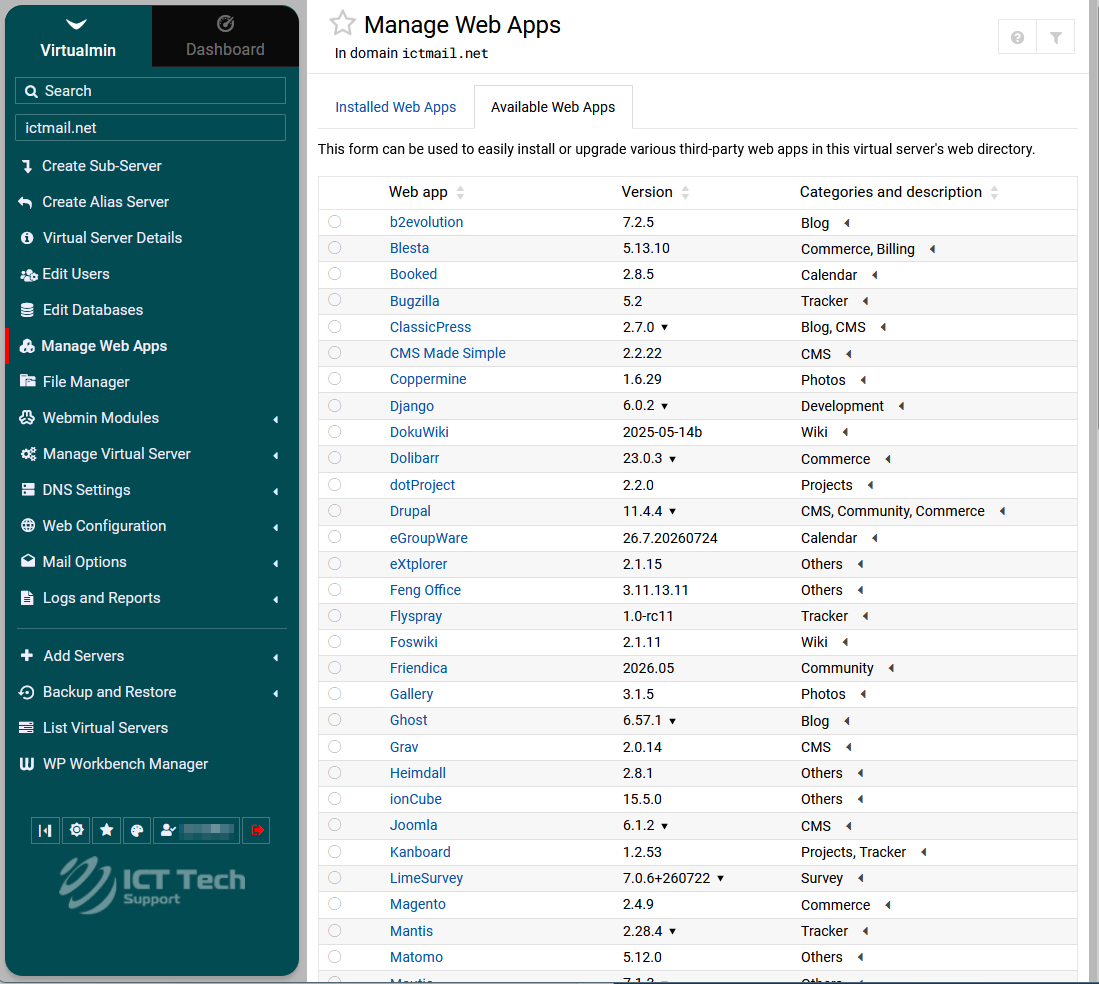Viewport: 1099px width, 984px height.
Task: Open favorites with the bottom star icon
Action: tap(107, 831)
